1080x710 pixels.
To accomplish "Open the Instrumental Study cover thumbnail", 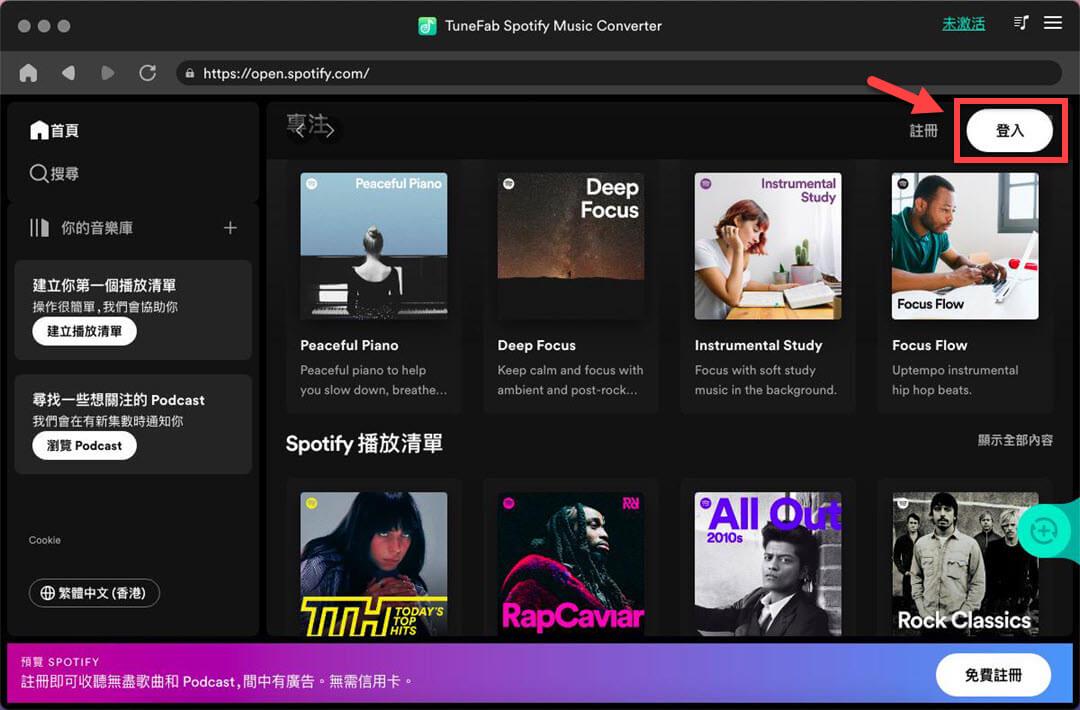I will (768, 246).
